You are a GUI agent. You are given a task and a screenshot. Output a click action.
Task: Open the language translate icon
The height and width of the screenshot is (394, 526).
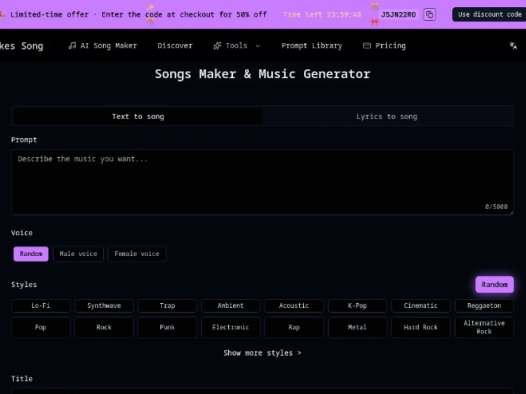click(x=513, y=46)
